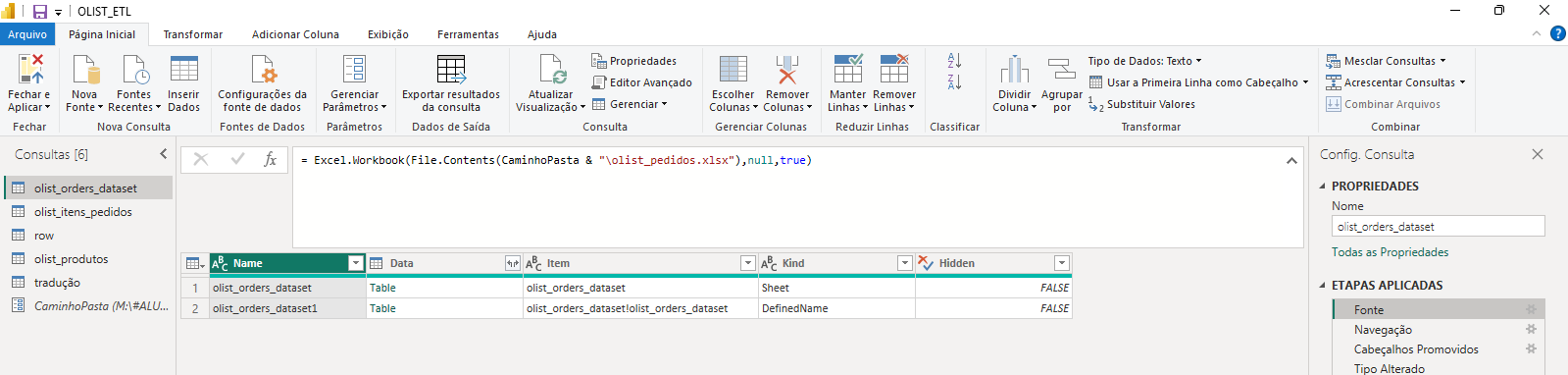Open the Arquivo menu
The height and width of the screenshot is (375, 1568).
coord(27,34)
